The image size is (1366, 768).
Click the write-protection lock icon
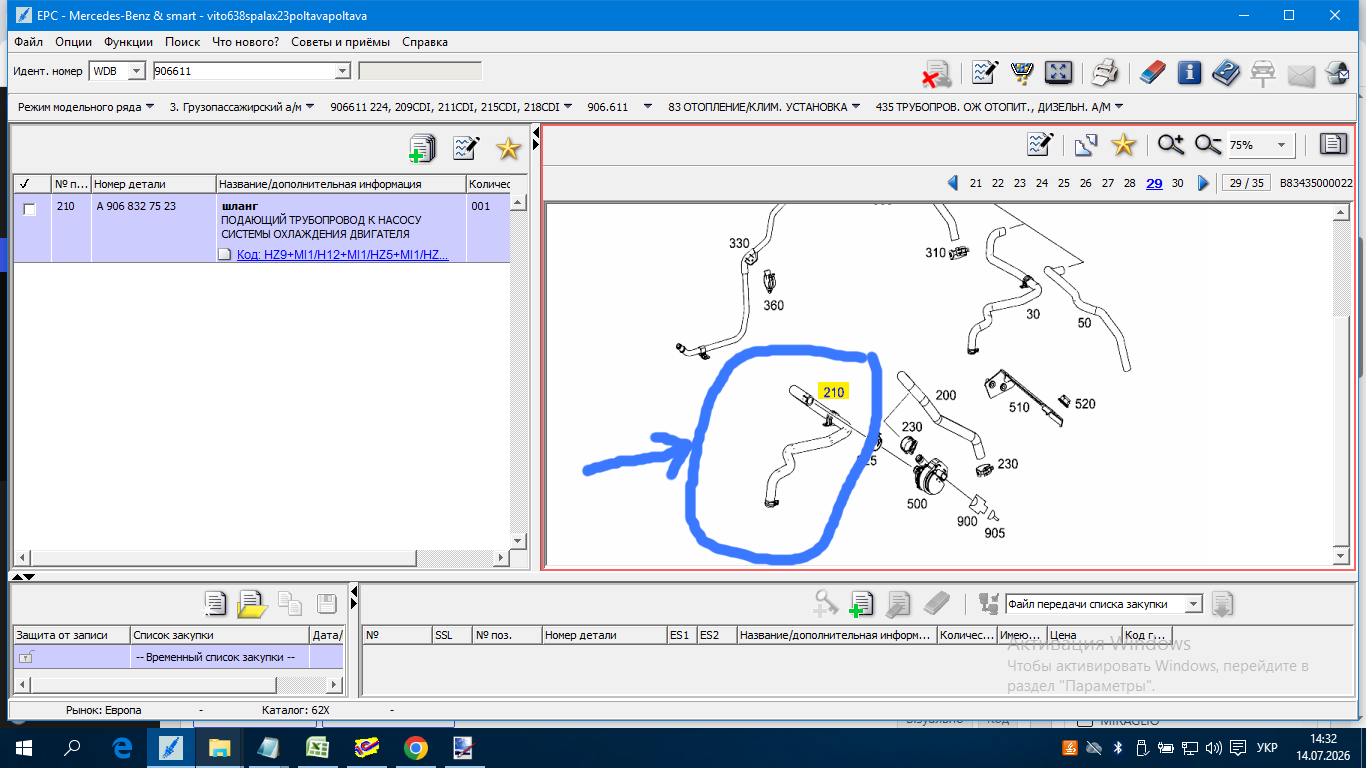26,657
